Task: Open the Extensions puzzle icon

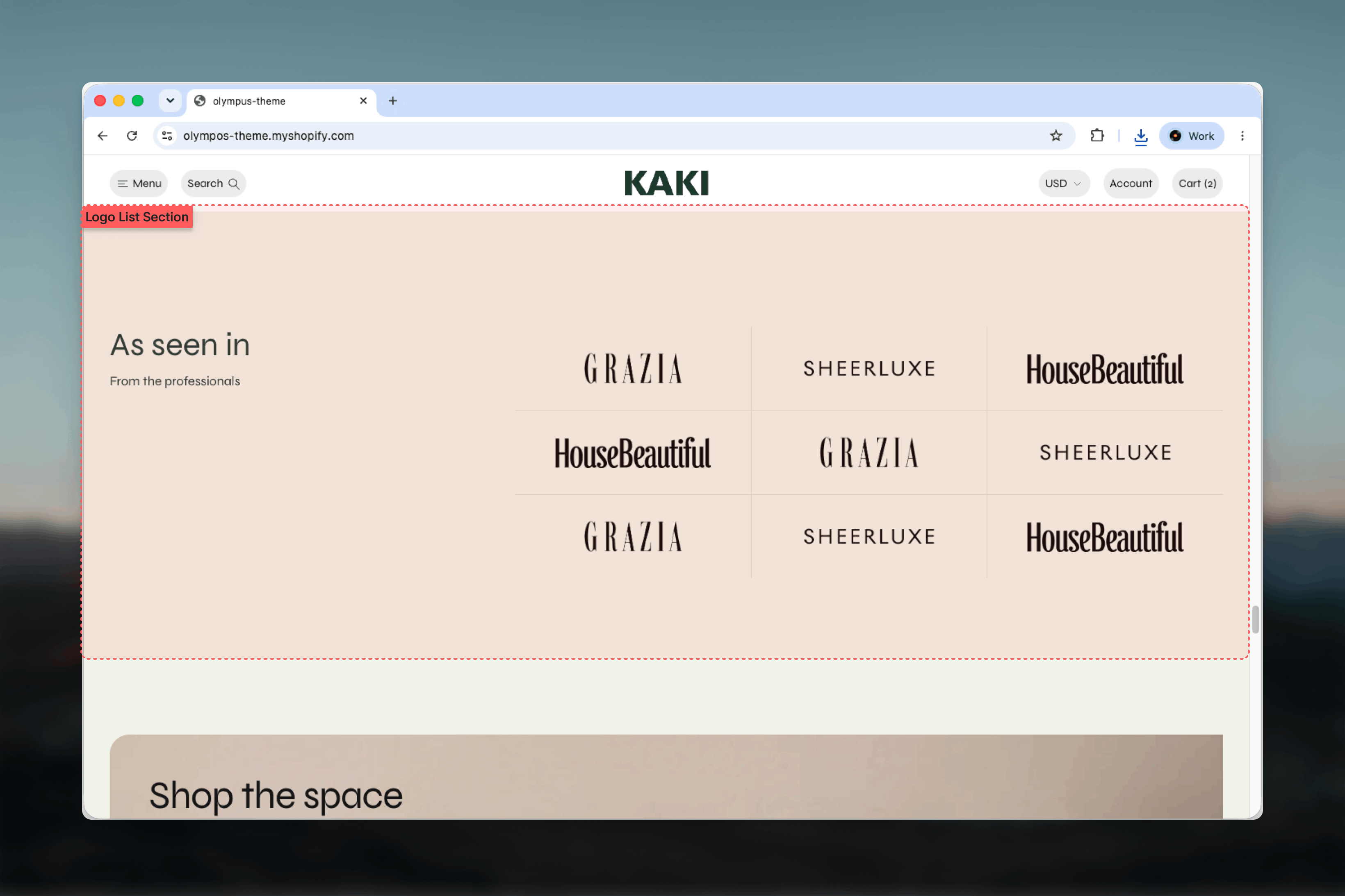Action: click(x=1097, y=135)
